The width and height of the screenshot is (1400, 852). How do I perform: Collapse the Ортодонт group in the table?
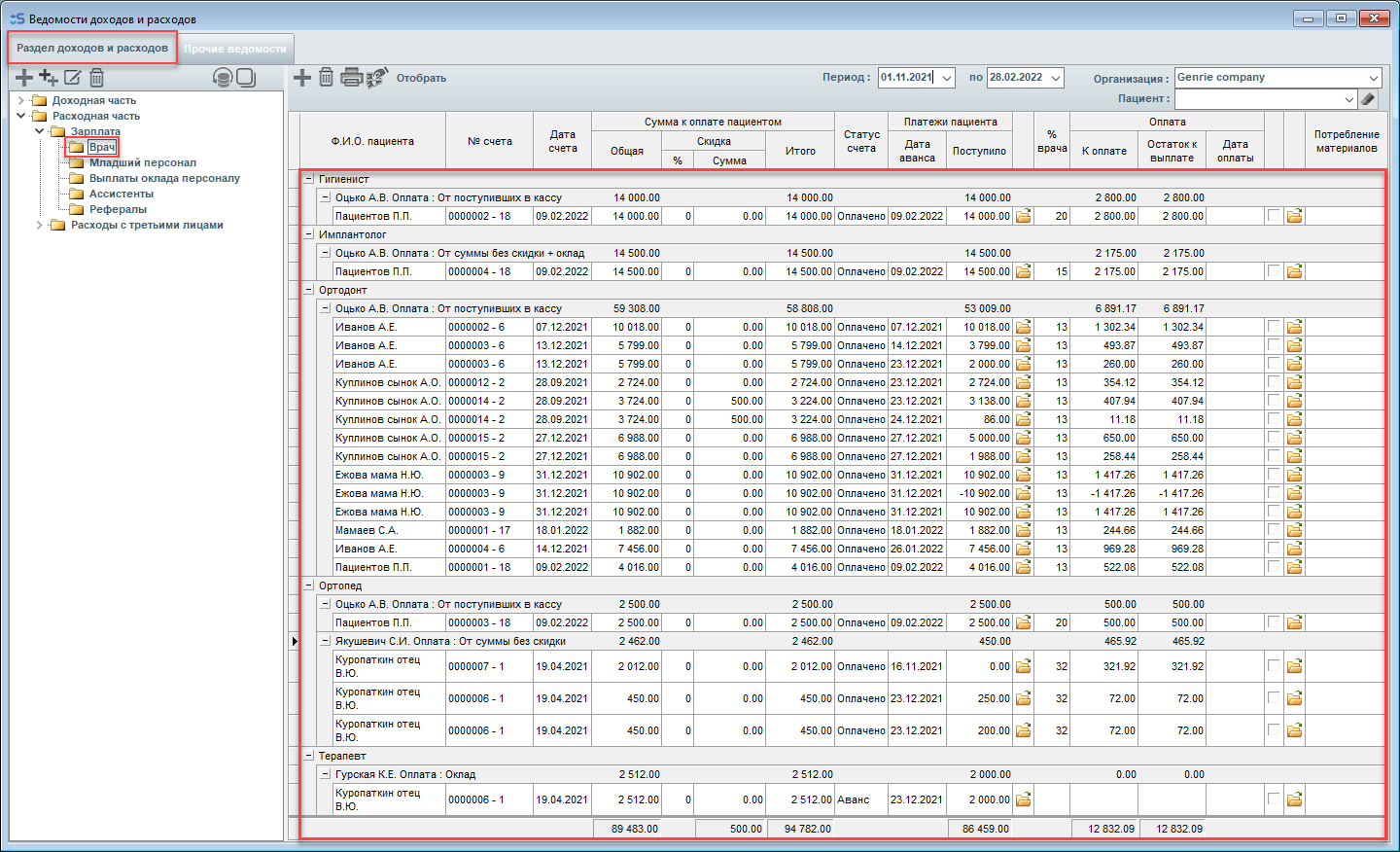(309, 290)
